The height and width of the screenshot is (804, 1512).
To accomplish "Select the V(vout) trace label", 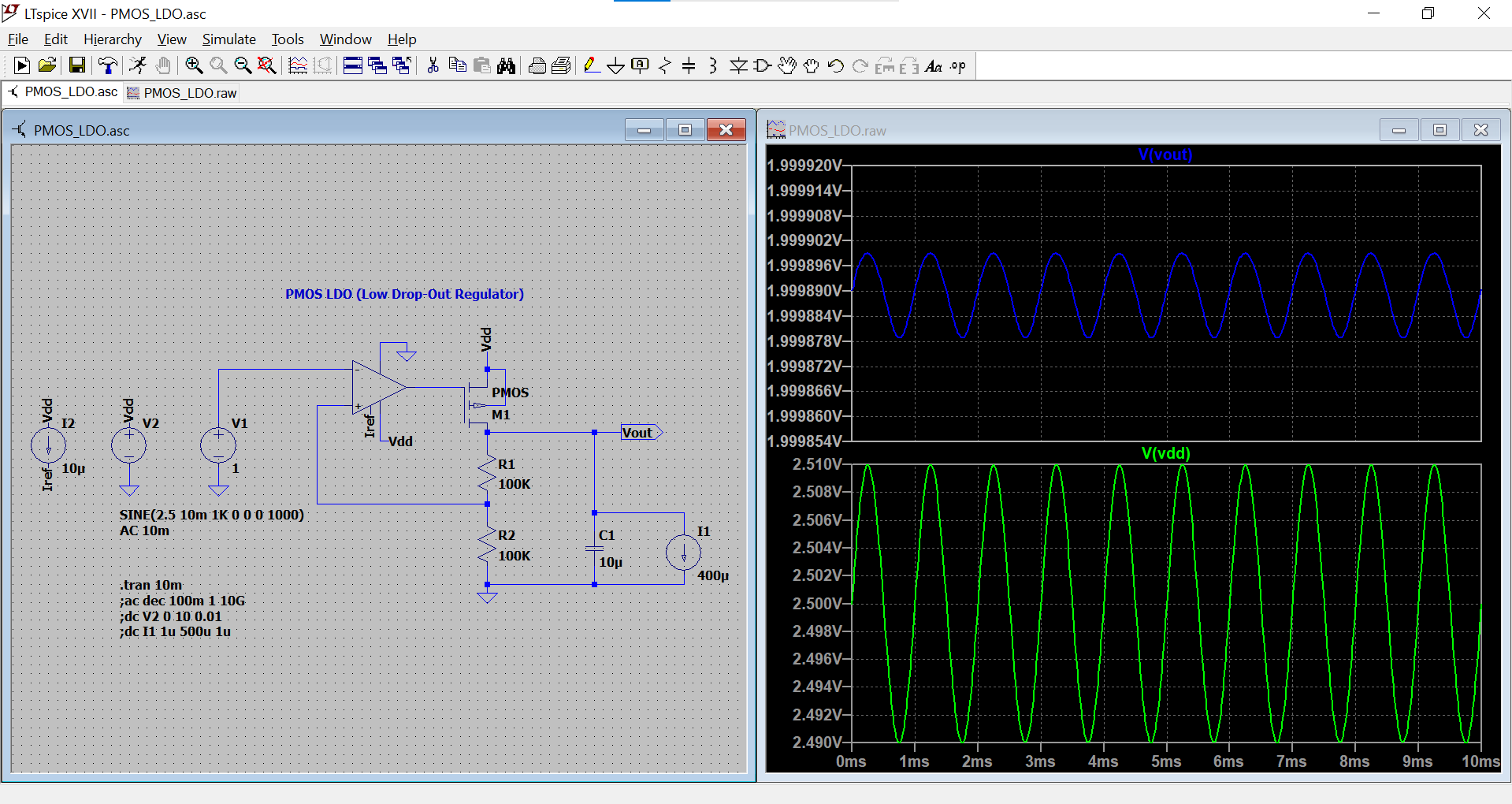I will [1165, 154].
